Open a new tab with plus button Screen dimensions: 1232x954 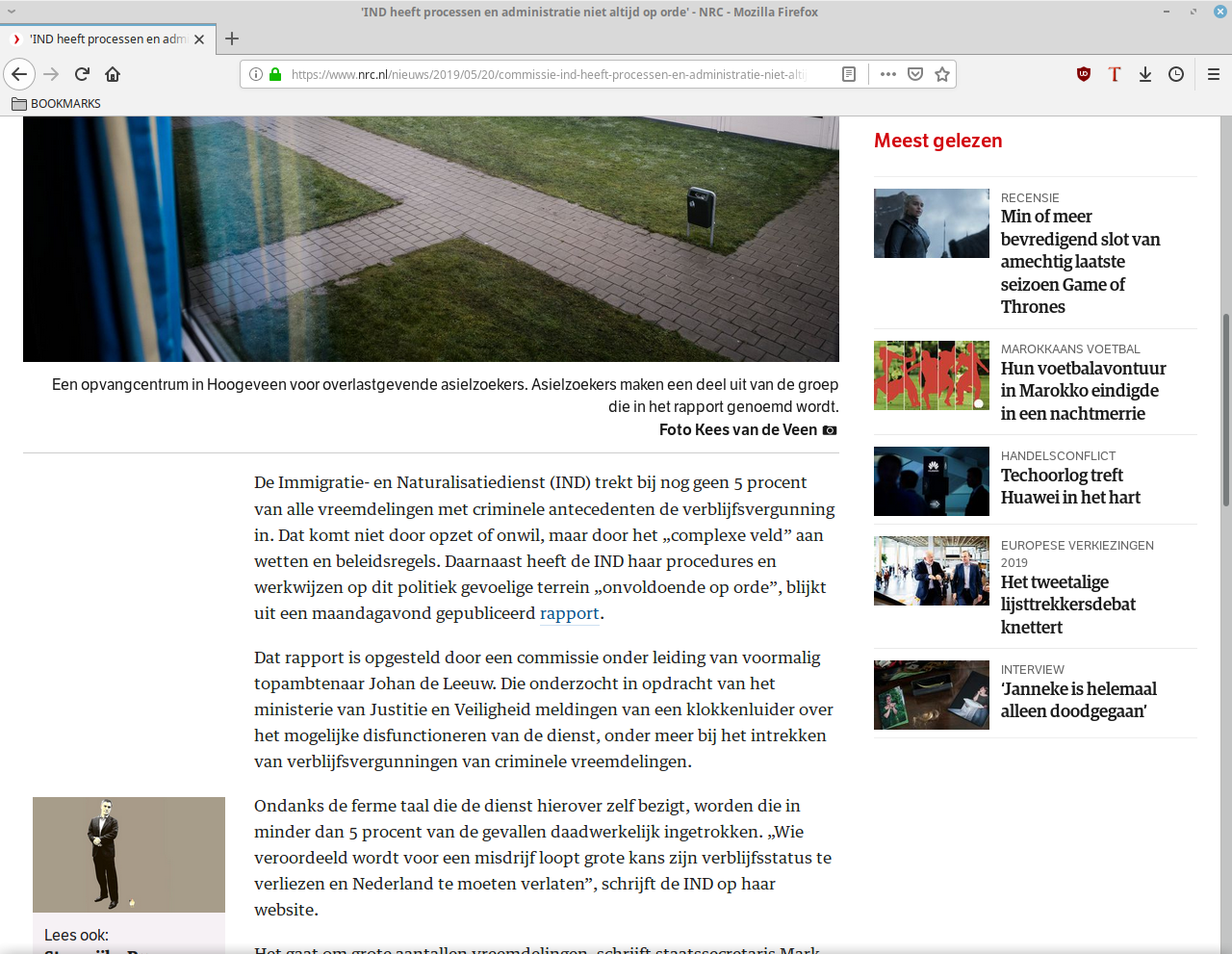point(232,39)
